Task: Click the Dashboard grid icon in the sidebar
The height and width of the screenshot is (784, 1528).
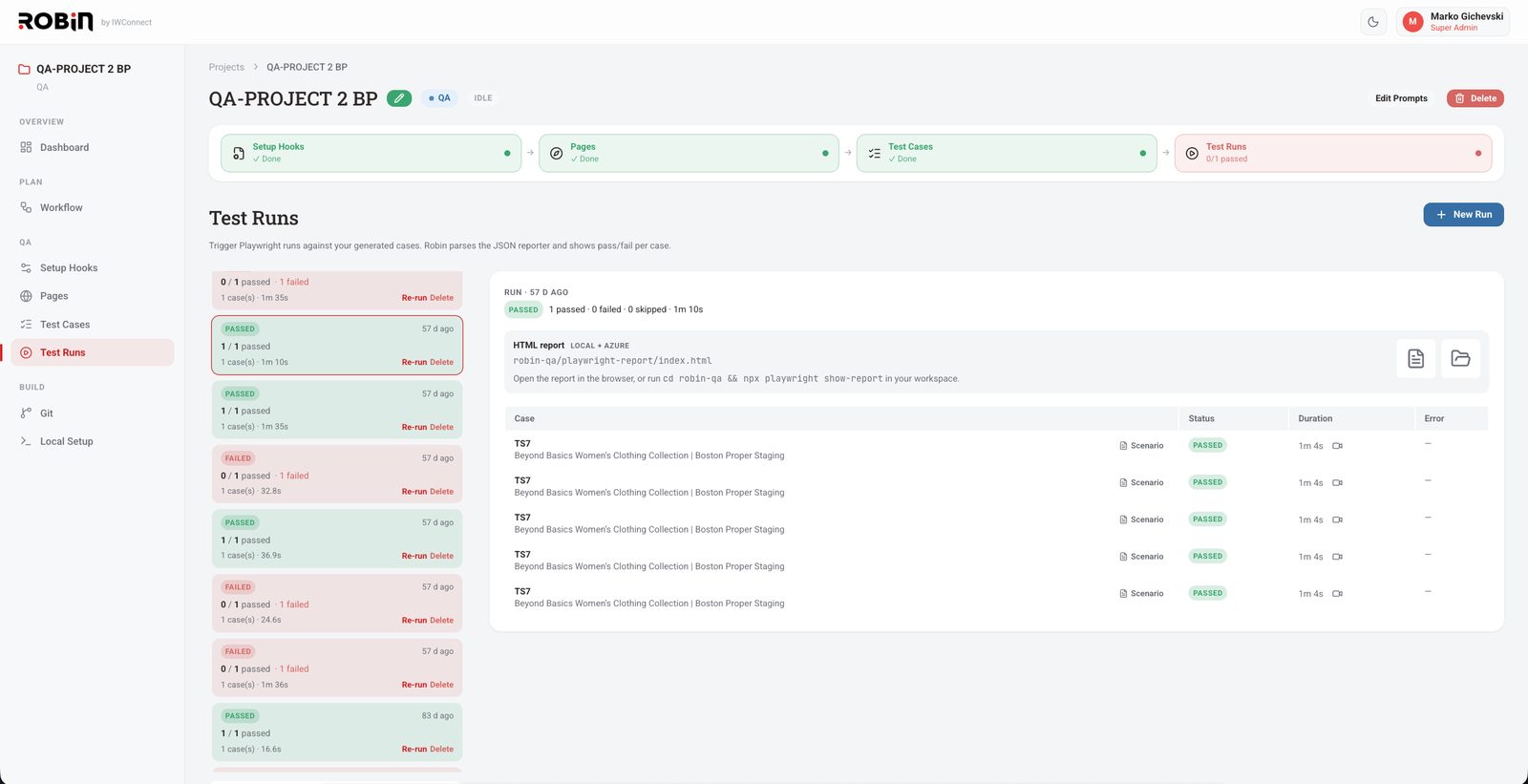Action: pyautogui.click(x=26, y=147)
